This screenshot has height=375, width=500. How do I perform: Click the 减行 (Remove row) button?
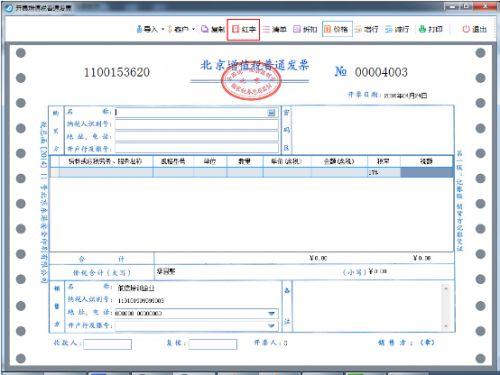point(397,29)
